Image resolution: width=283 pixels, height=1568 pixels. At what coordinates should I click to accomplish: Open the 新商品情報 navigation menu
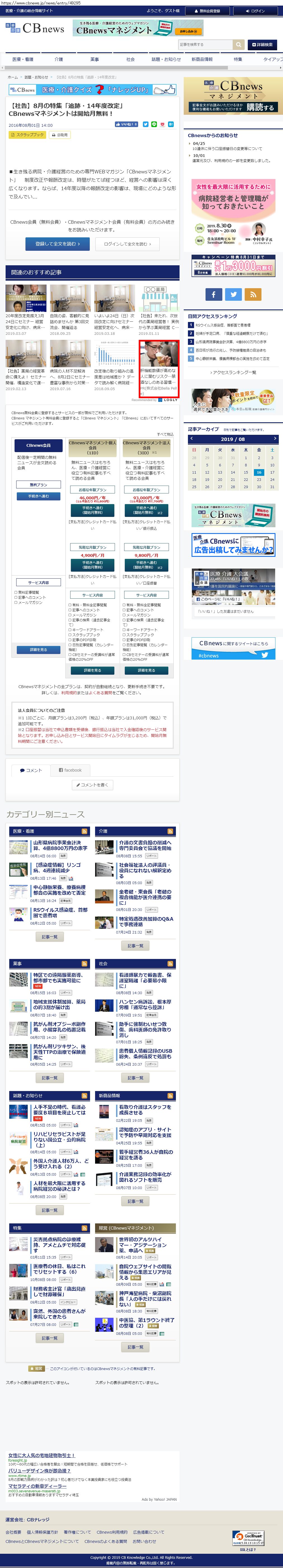[x=202, y=60]
